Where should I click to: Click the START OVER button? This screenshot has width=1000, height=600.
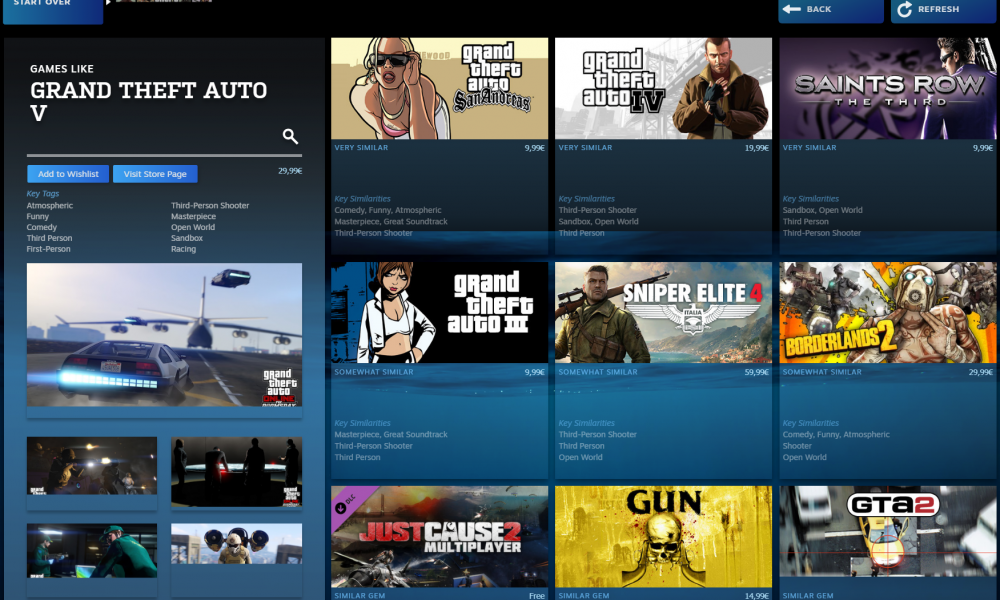53,10
